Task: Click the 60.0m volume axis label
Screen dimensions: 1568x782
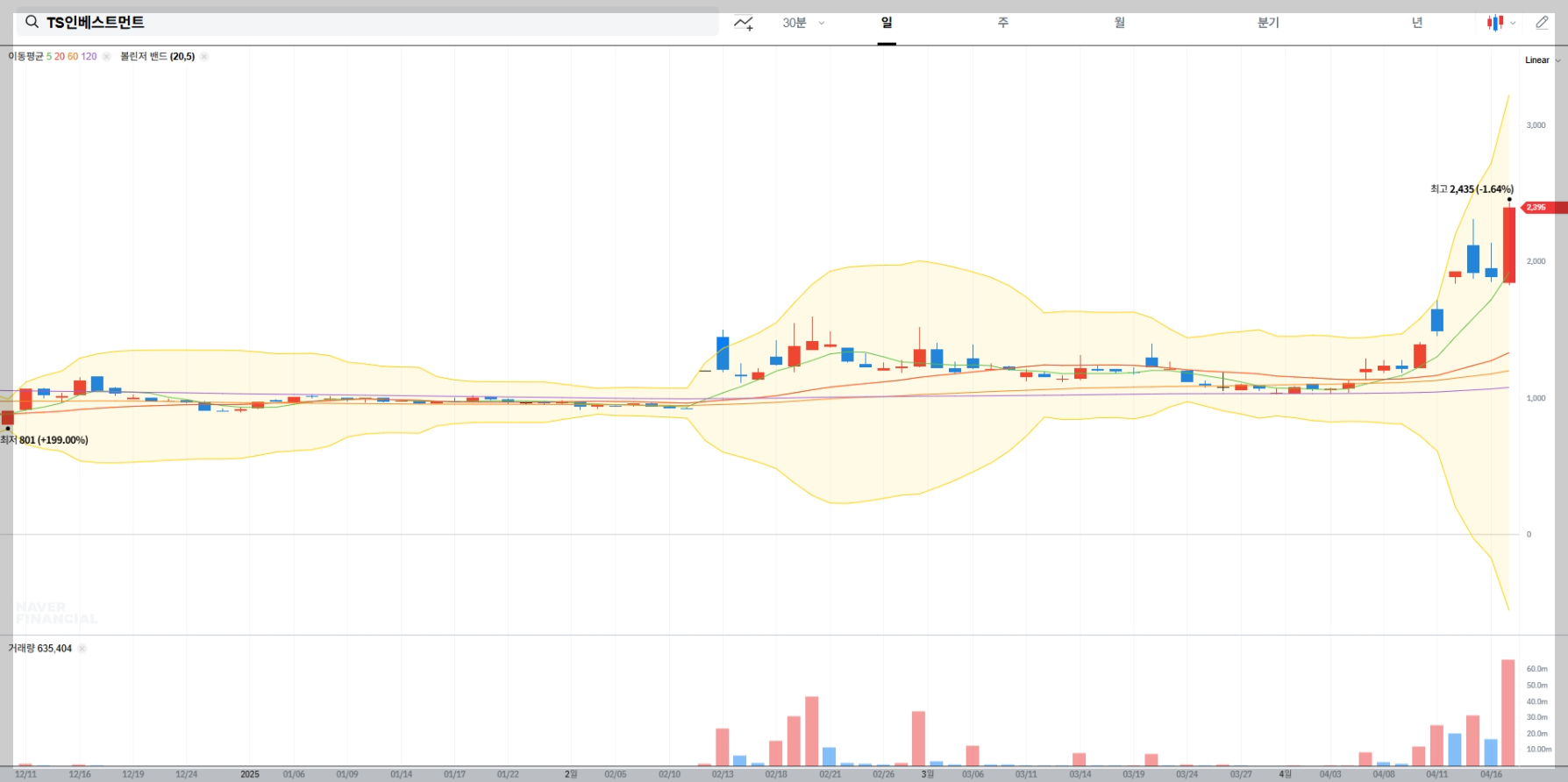Action: [x=1536, y=669]
